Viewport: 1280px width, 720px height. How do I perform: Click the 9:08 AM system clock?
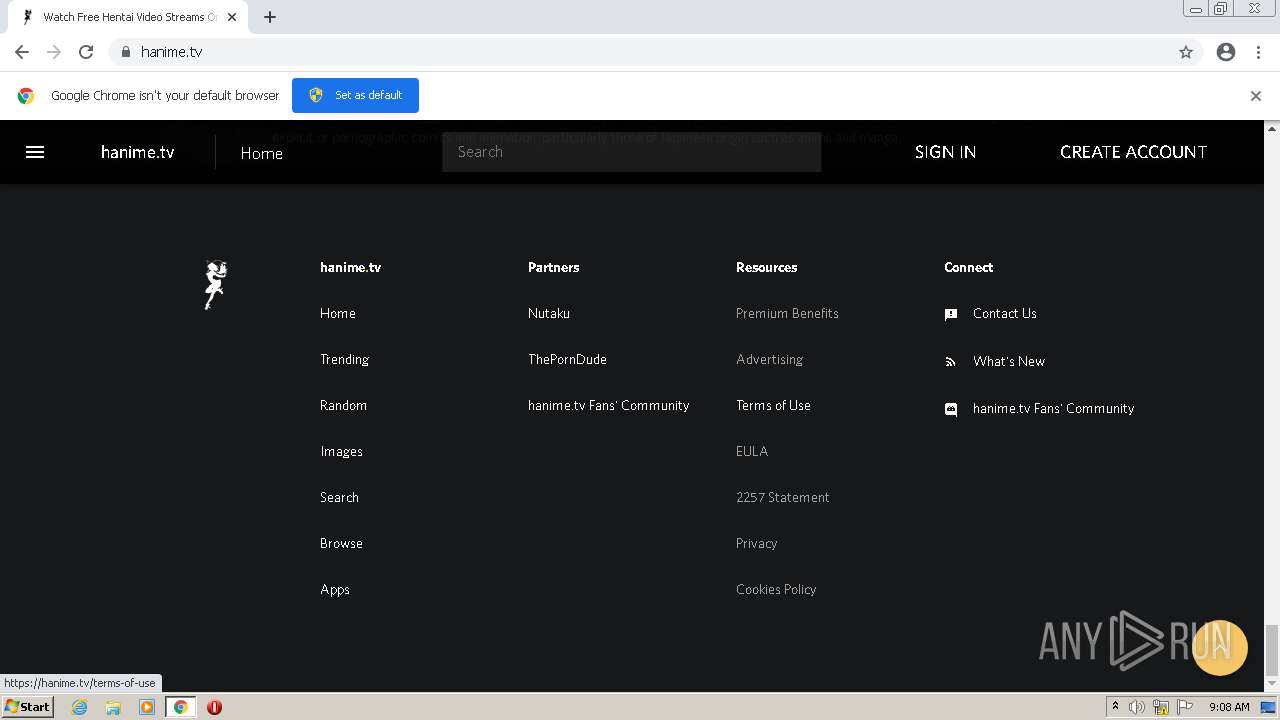tap(1229, 707)
